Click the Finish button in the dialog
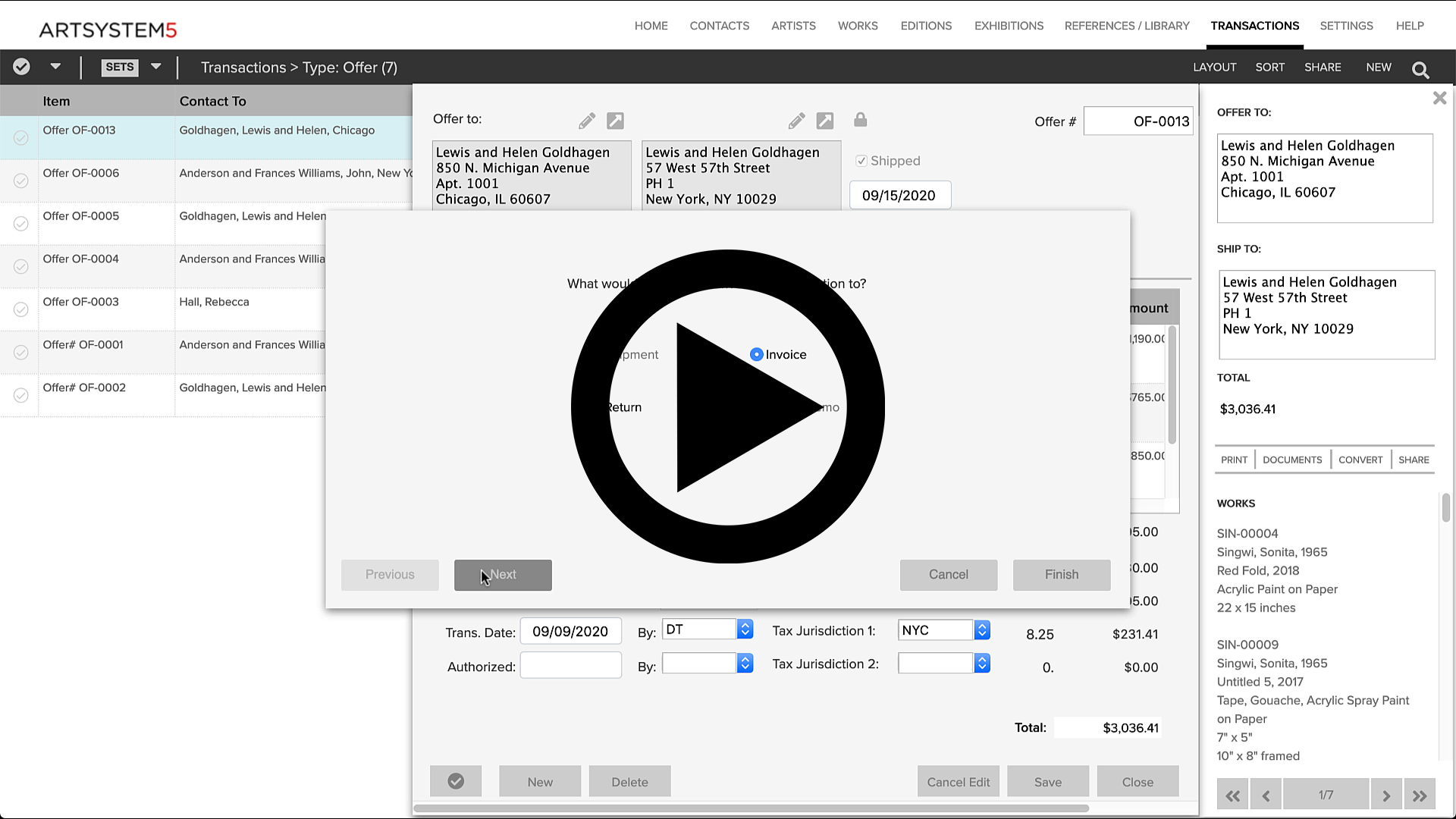The width and height of the screenshot is (1456, 819). [x=1061, y=574]
